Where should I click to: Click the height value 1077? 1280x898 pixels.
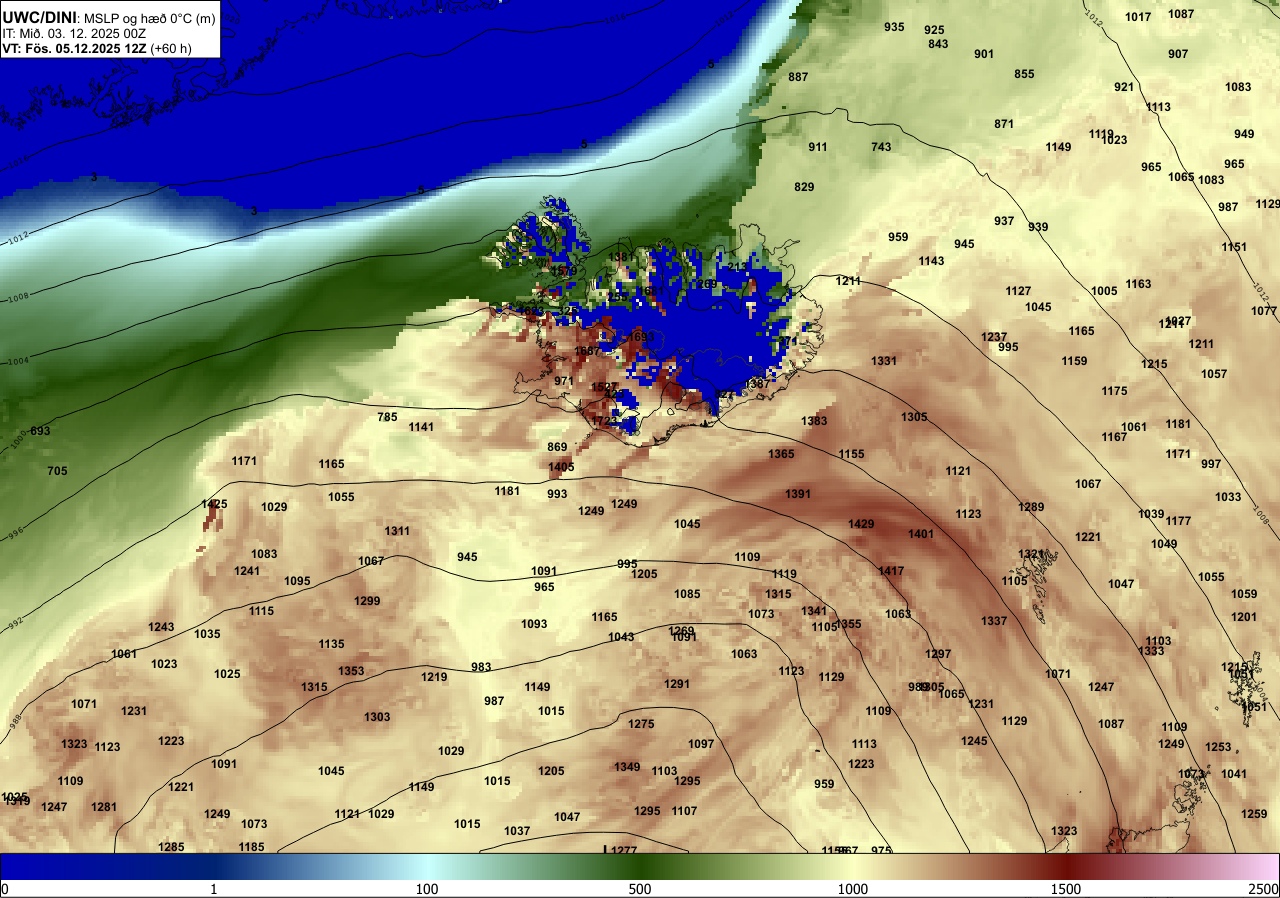pyautogui.click(x=1264, y=311)
